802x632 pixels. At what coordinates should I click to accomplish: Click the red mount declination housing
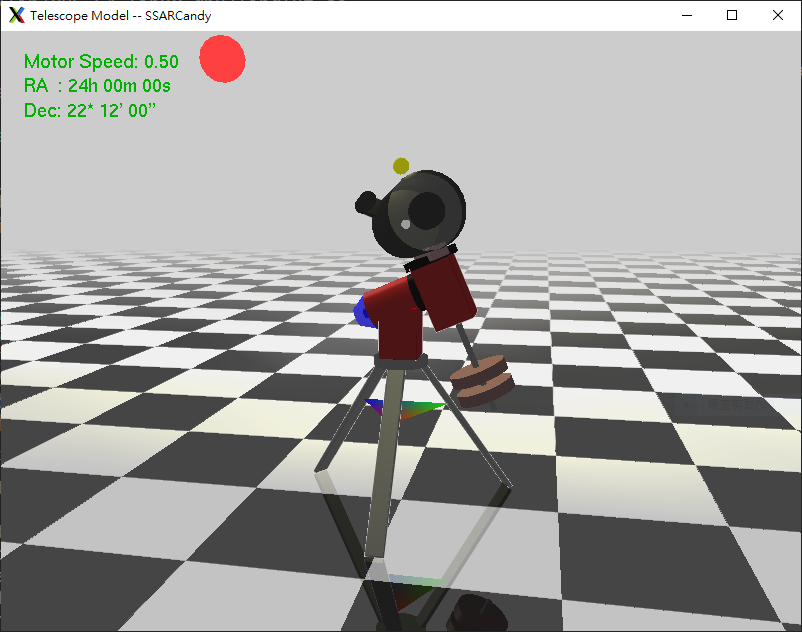tap(443, 292)
